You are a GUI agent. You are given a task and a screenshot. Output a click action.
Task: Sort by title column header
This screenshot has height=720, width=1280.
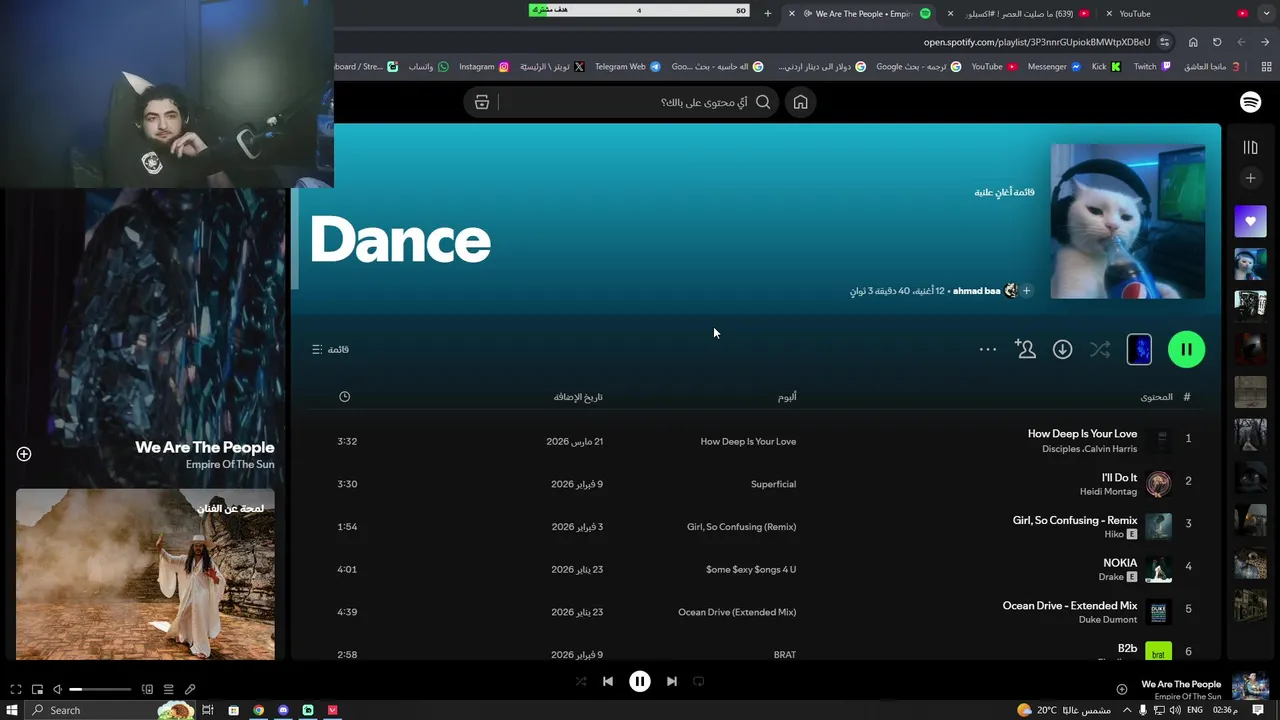pos(1156,397)
